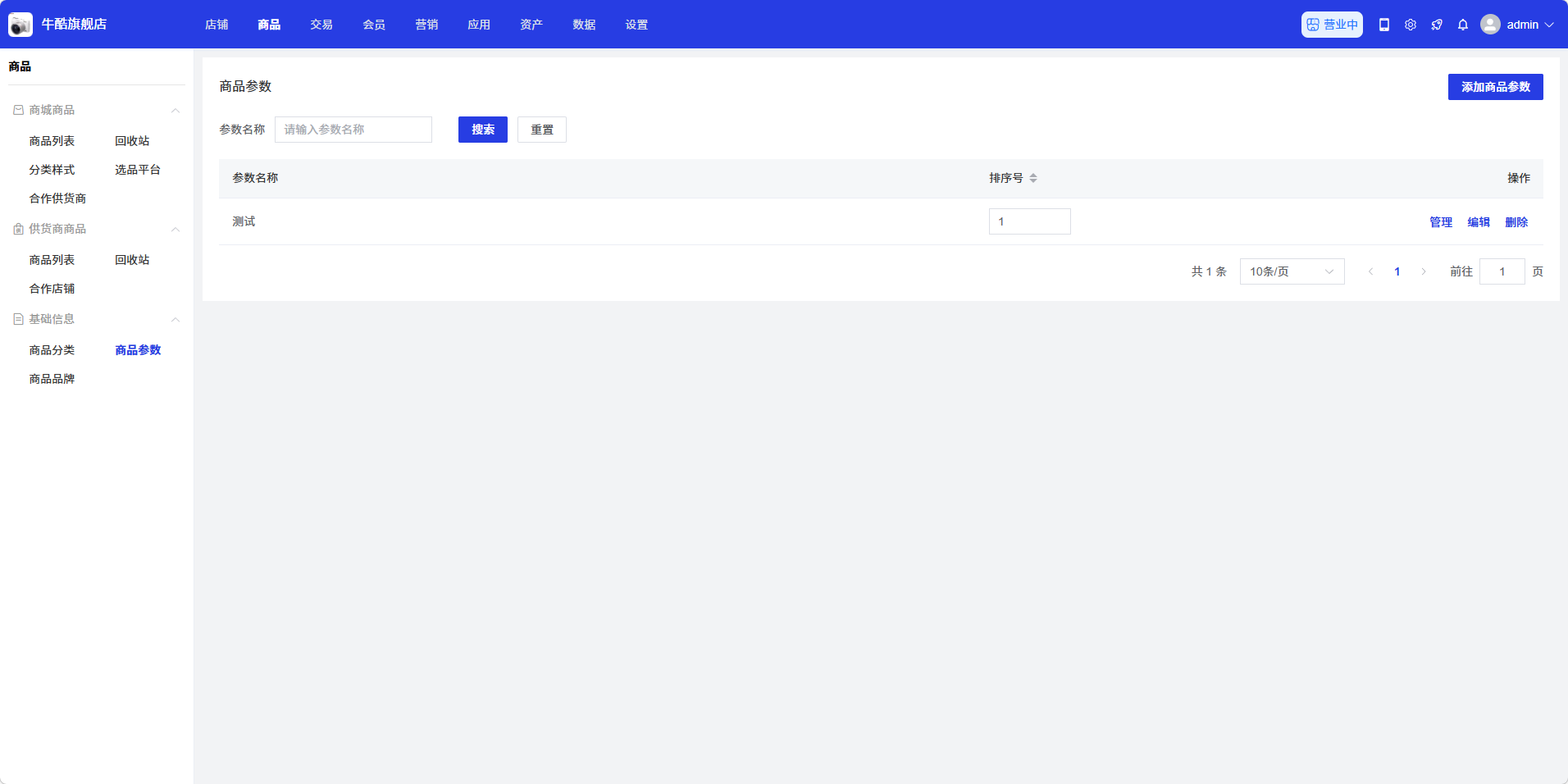Collapse the 供货商商品 sidebar group
The height and width of the screenshot is (784, 1568).
coord(175,229)
